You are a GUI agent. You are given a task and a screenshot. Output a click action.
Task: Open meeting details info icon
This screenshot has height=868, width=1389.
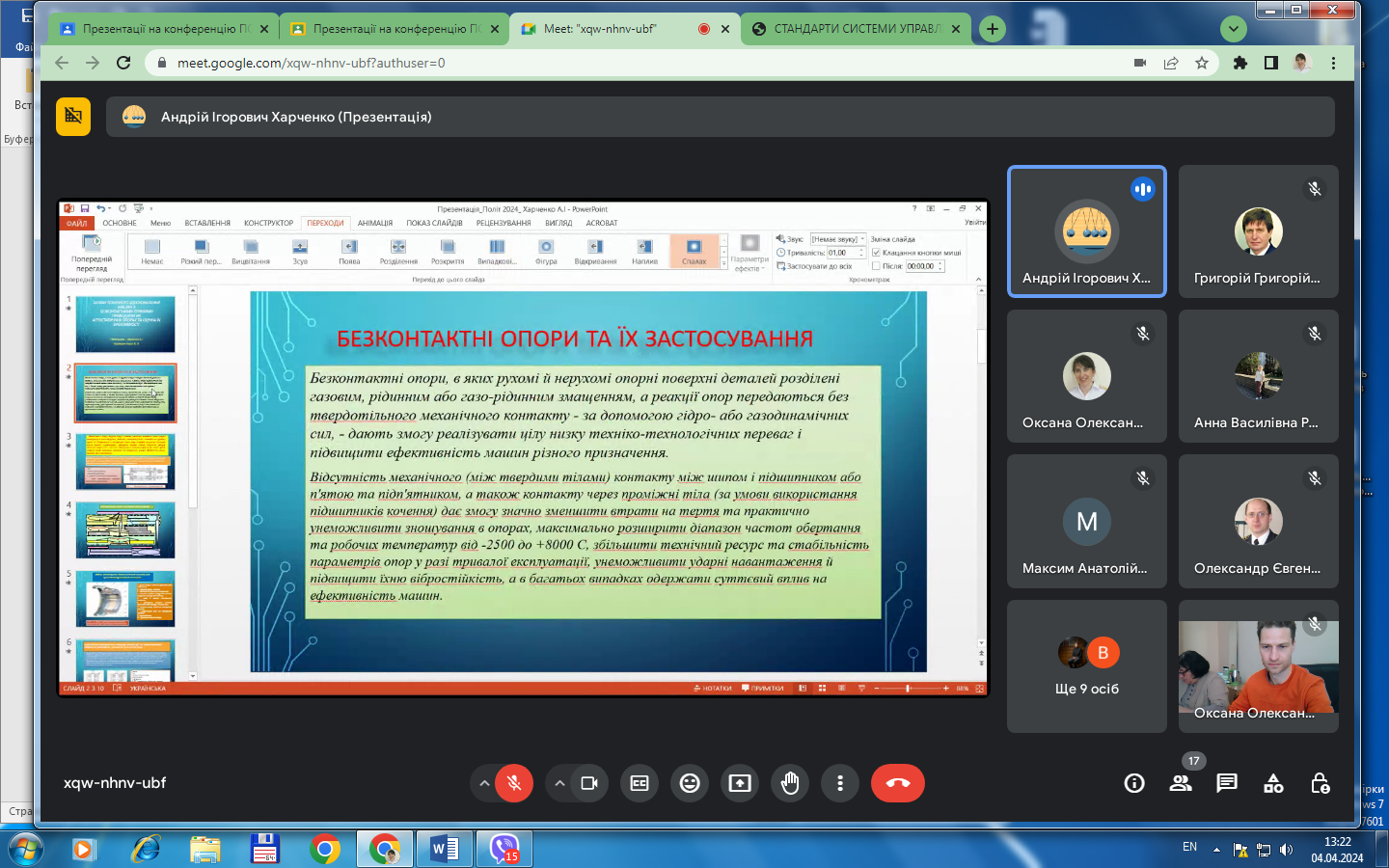(x=1134, y=783)
